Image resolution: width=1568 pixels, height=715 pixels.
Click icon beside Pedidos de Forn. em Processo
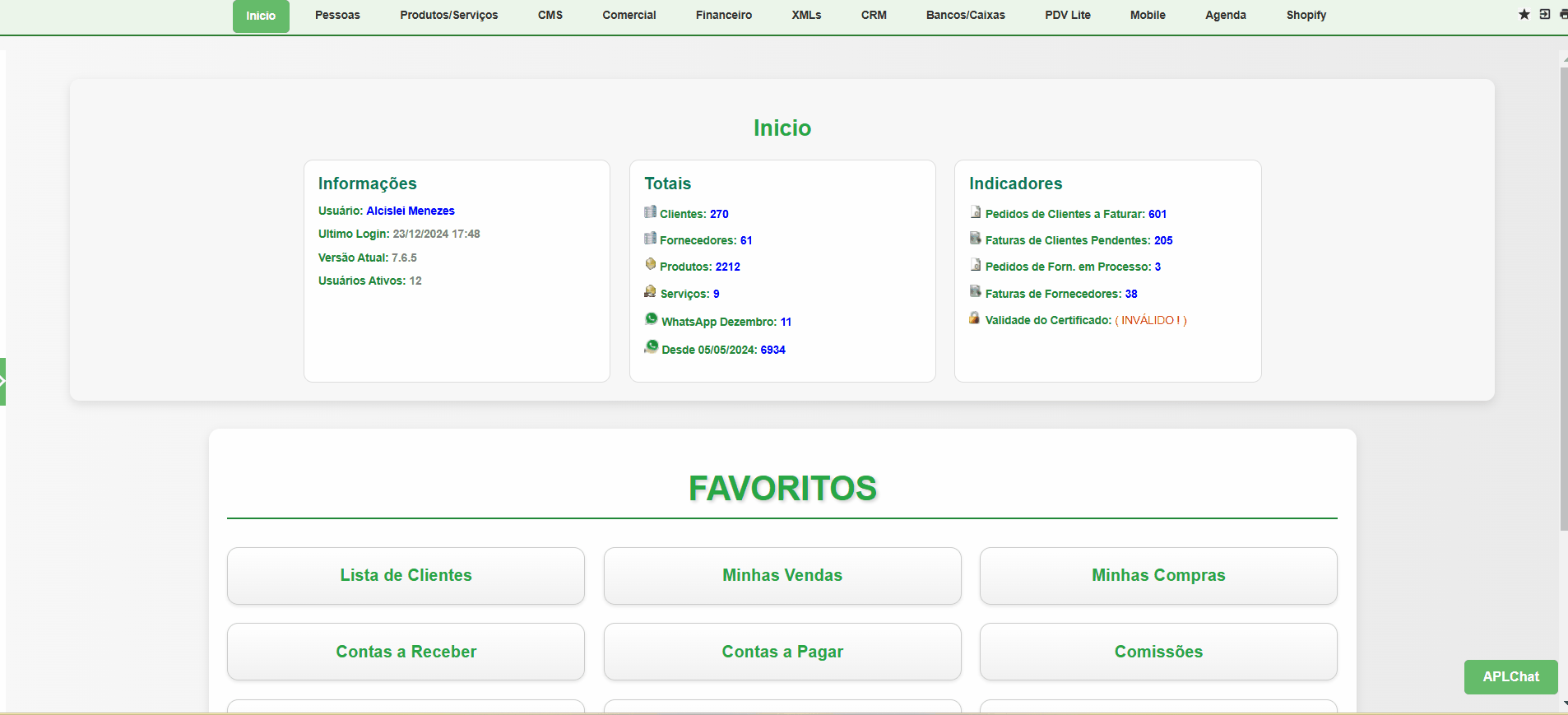975,265
